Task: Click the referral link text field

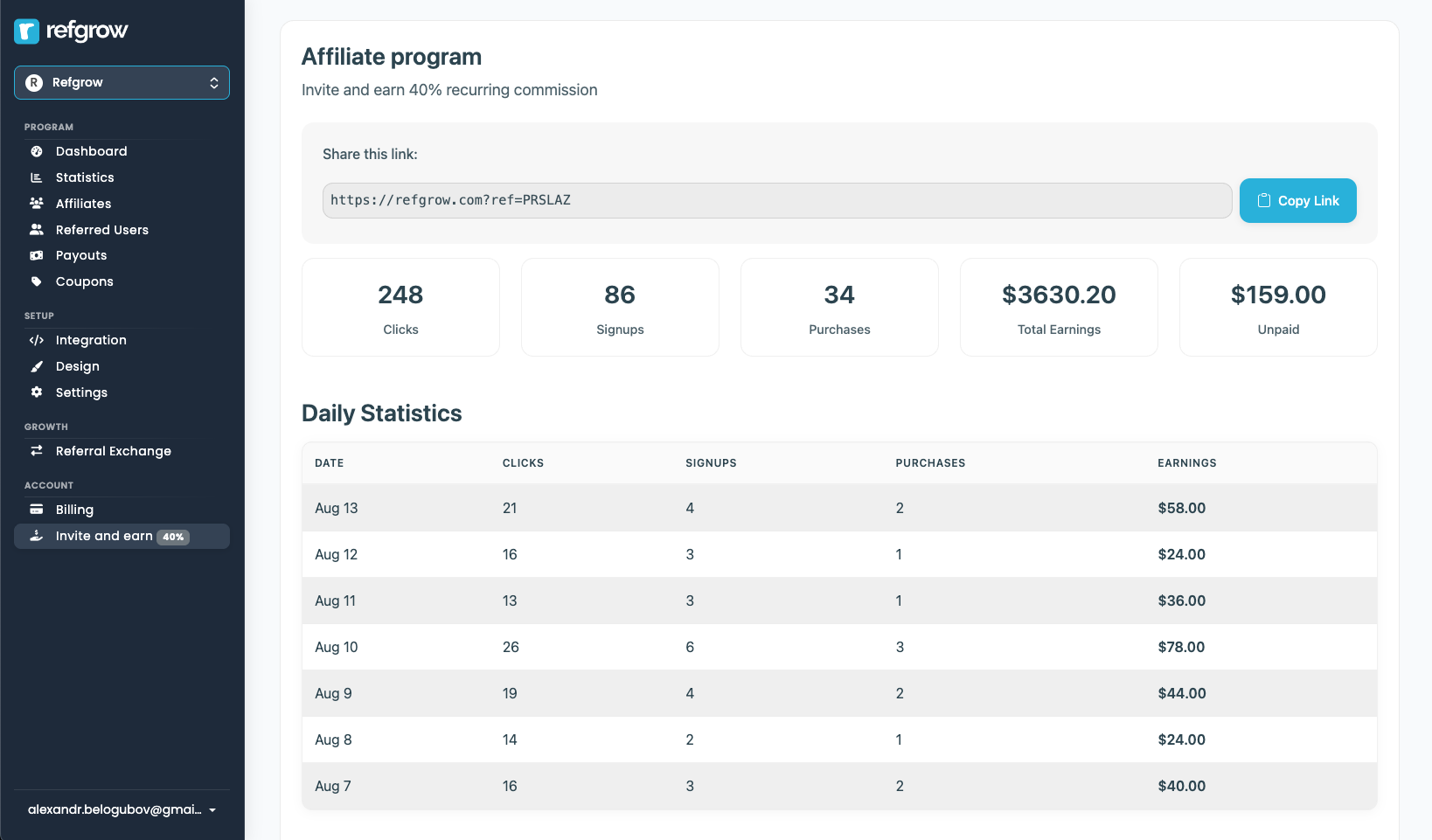Action: [x=776, y=200]
